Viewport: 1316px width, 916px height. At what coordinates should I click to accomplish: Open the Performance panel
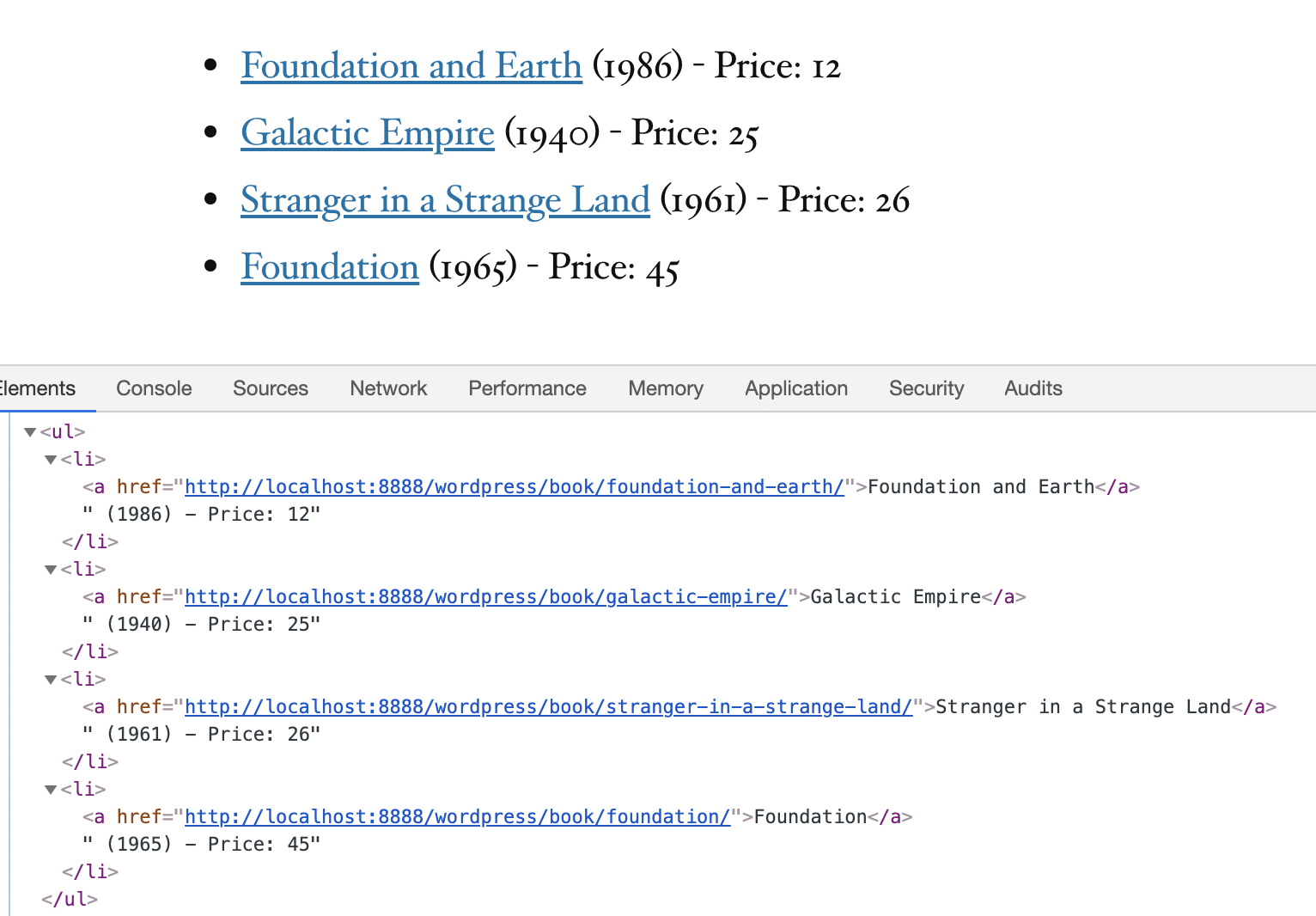pos(527,388)
